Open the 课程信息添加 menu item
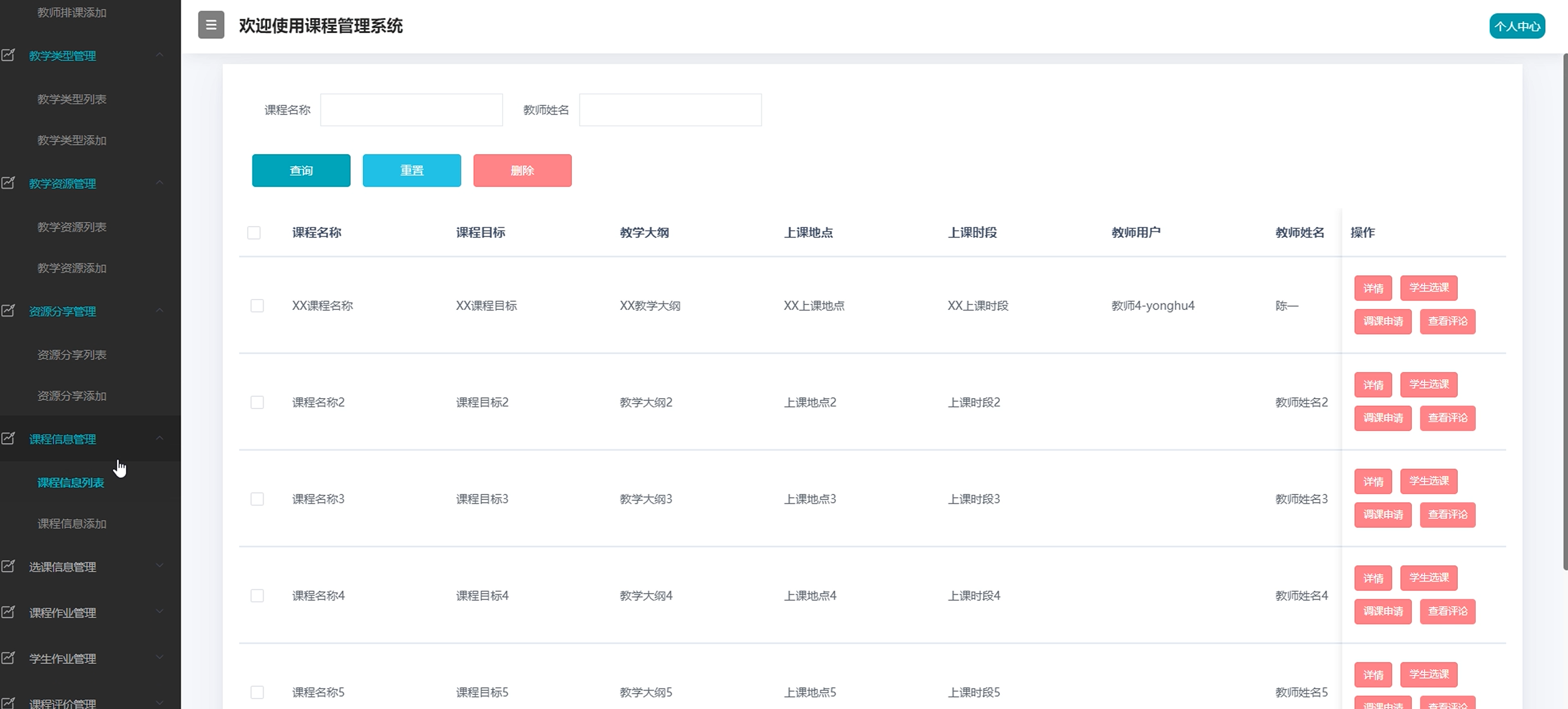This screenshot has height=709, width=1568. click(x=72, y=523)
